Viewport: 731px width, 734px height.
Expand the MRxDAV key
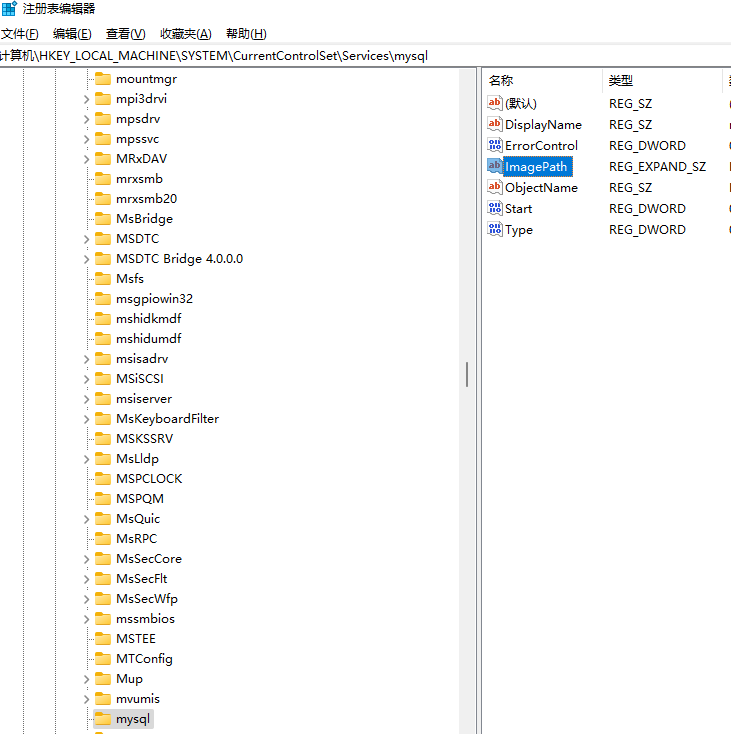[x=87, y=159]
